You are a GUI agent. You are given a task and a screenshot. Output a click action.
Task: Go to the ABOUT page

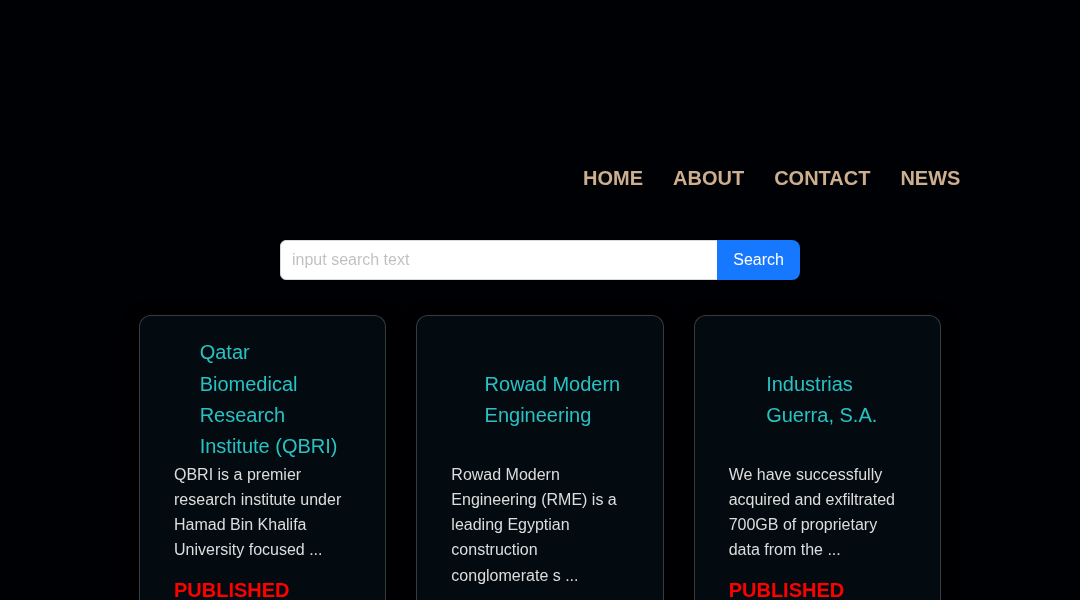708,178
